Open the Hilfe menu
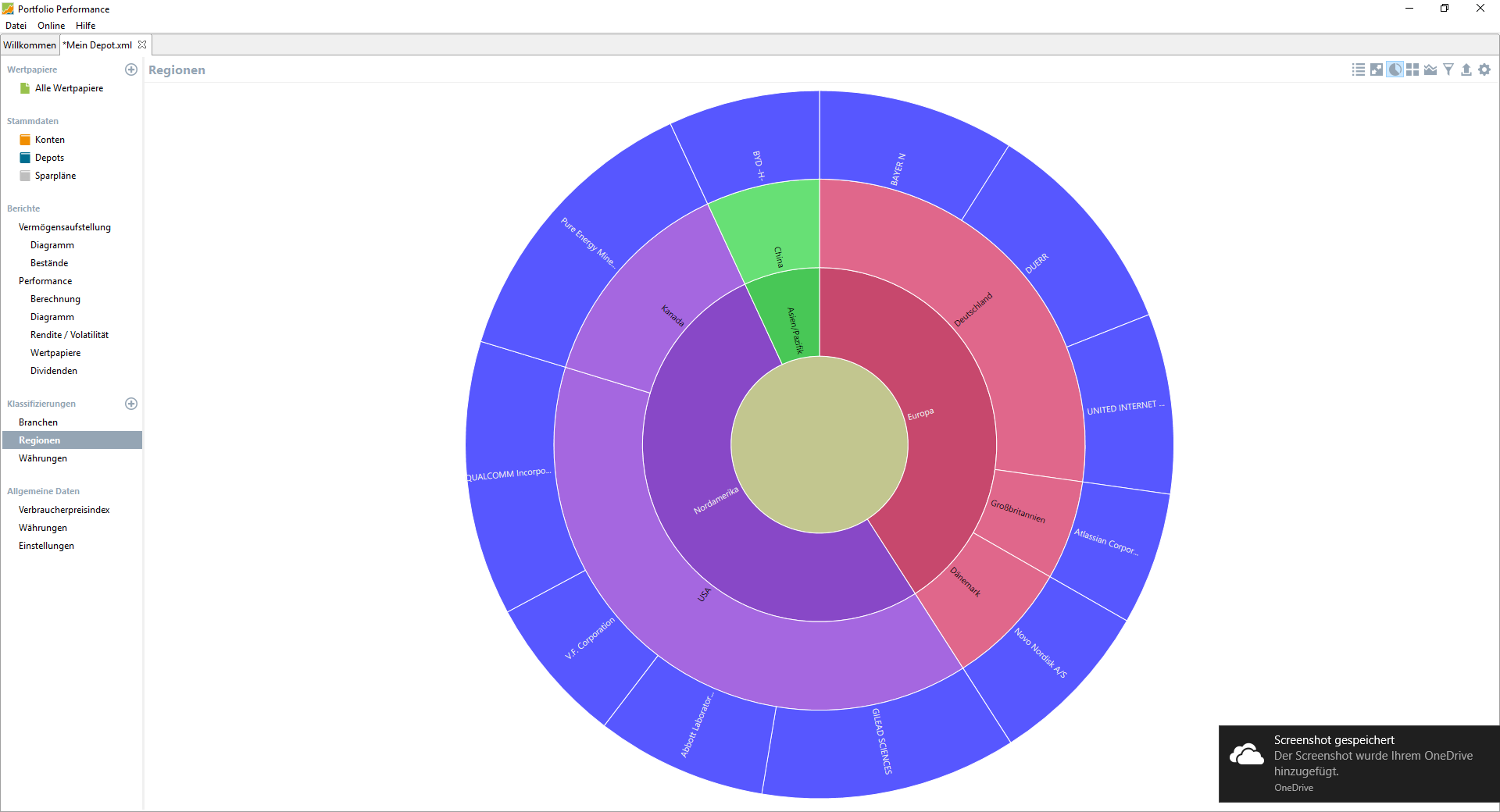 click(x=86, y=26)
